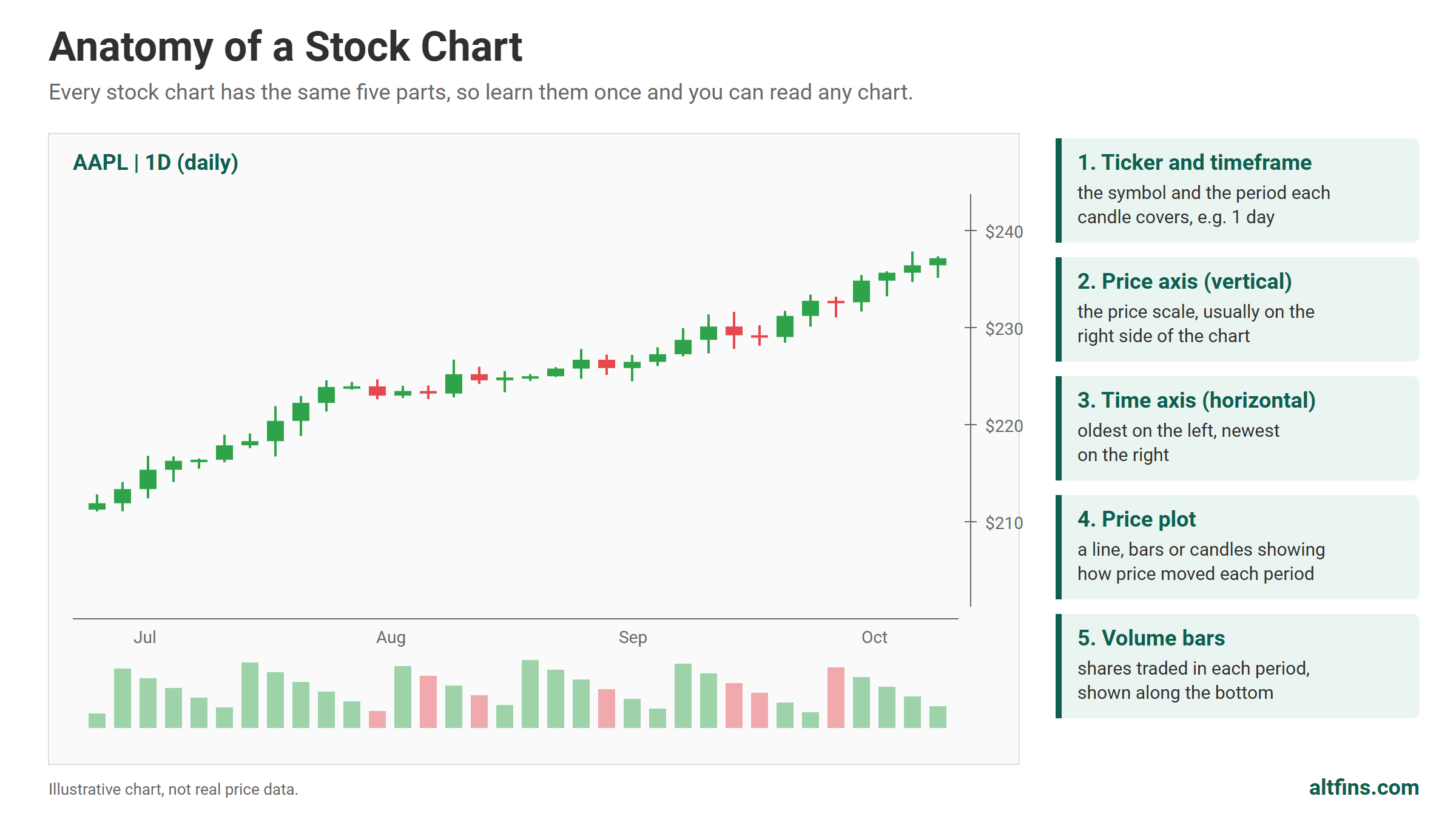Click the 'Sep' time axis label

click(x=633, y=638)
